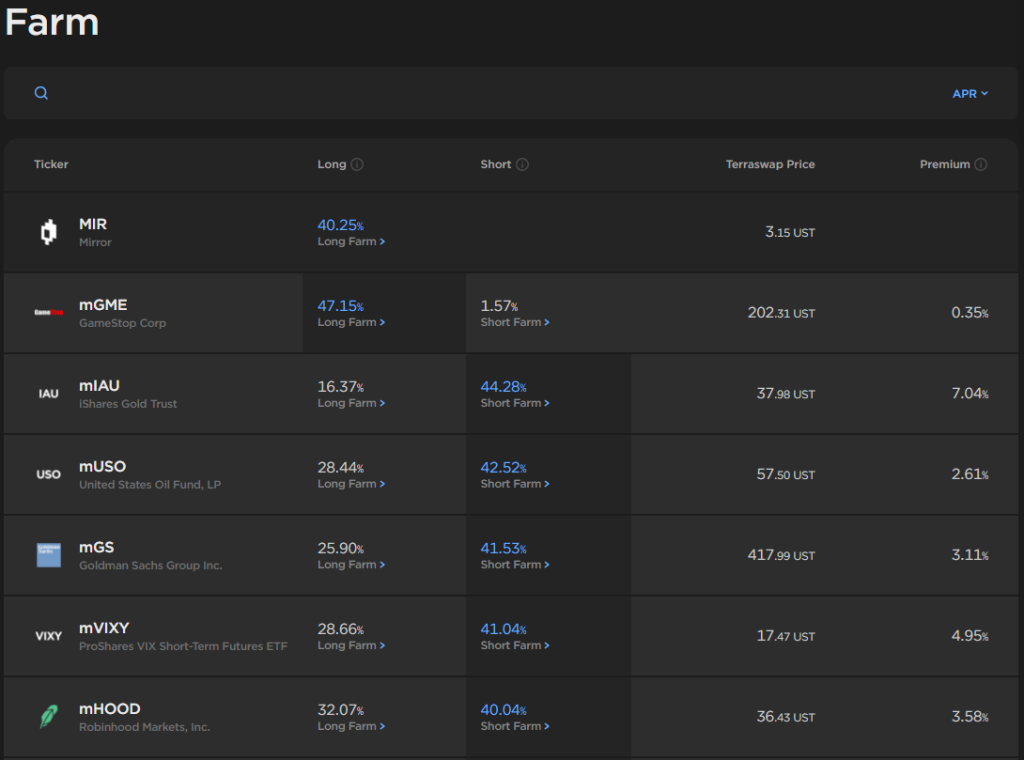1024x760 pixels.
Task: Click the MIR Mirror token icon
Action: 49,232
